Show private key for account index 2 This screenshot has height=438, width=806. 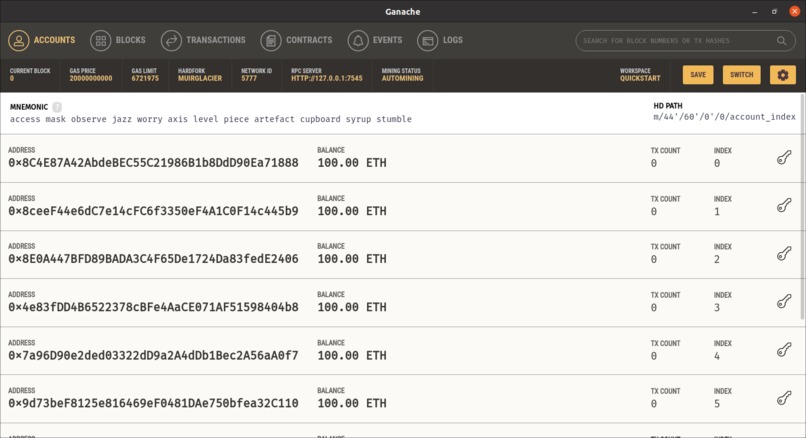coord(784,254)
